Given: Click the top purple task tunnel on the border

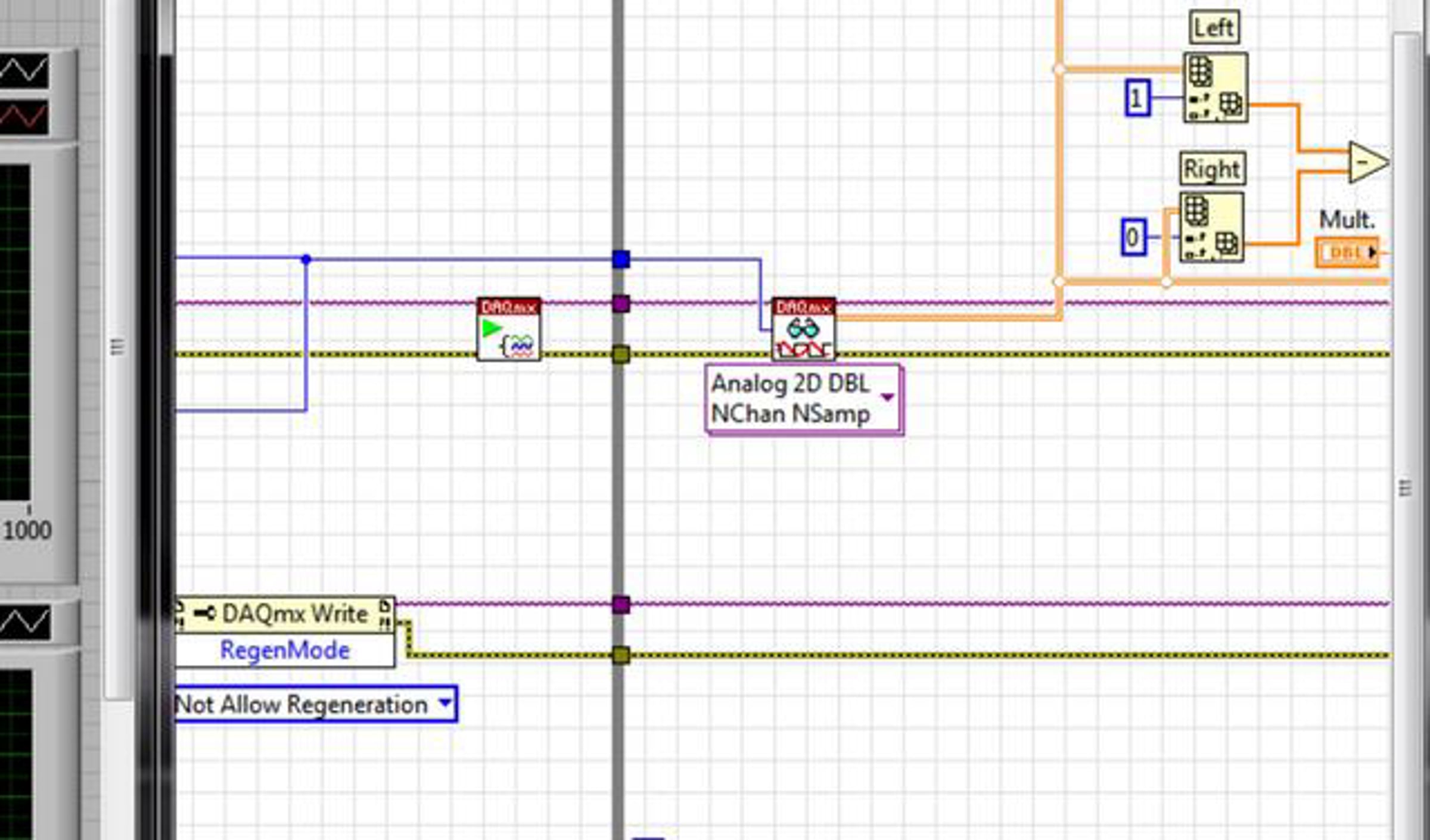Looking at the screenshot, I should click(x=620, y=304).
